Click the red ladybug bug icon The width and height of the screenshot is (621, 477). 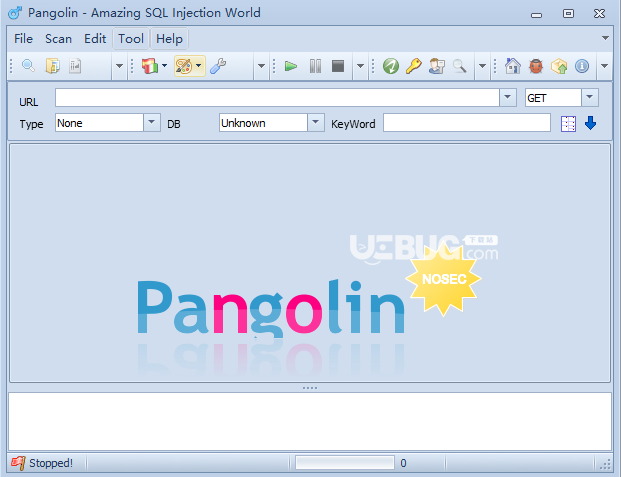[535, 66]
